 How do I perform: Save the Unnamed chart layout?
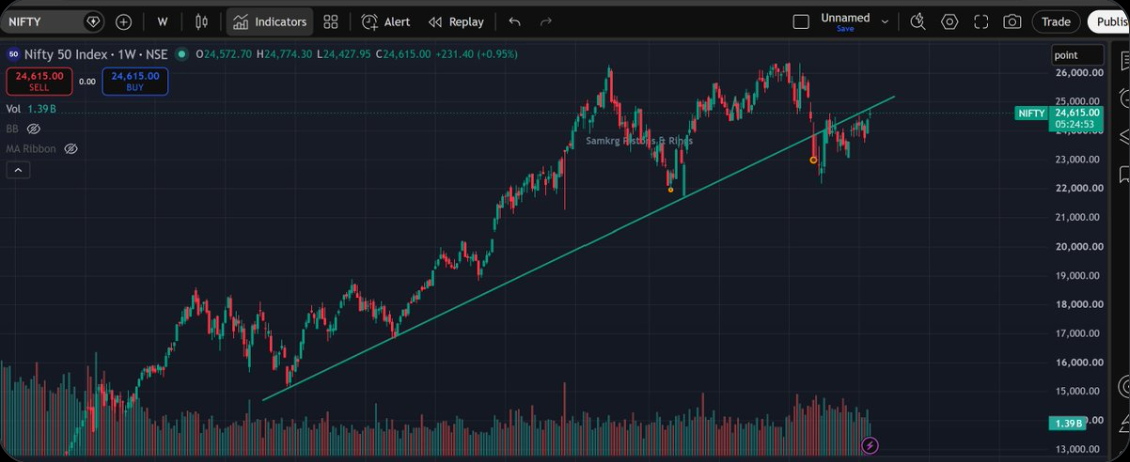845,29
